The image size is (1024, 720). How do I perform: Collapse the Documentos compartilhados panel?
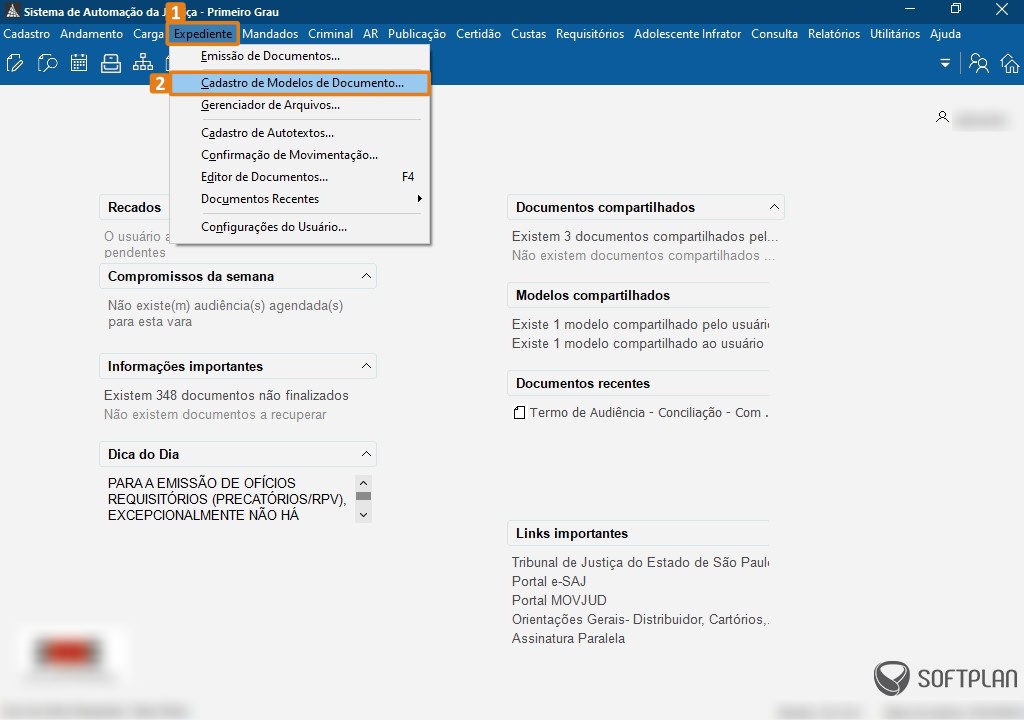pos(774,206)
